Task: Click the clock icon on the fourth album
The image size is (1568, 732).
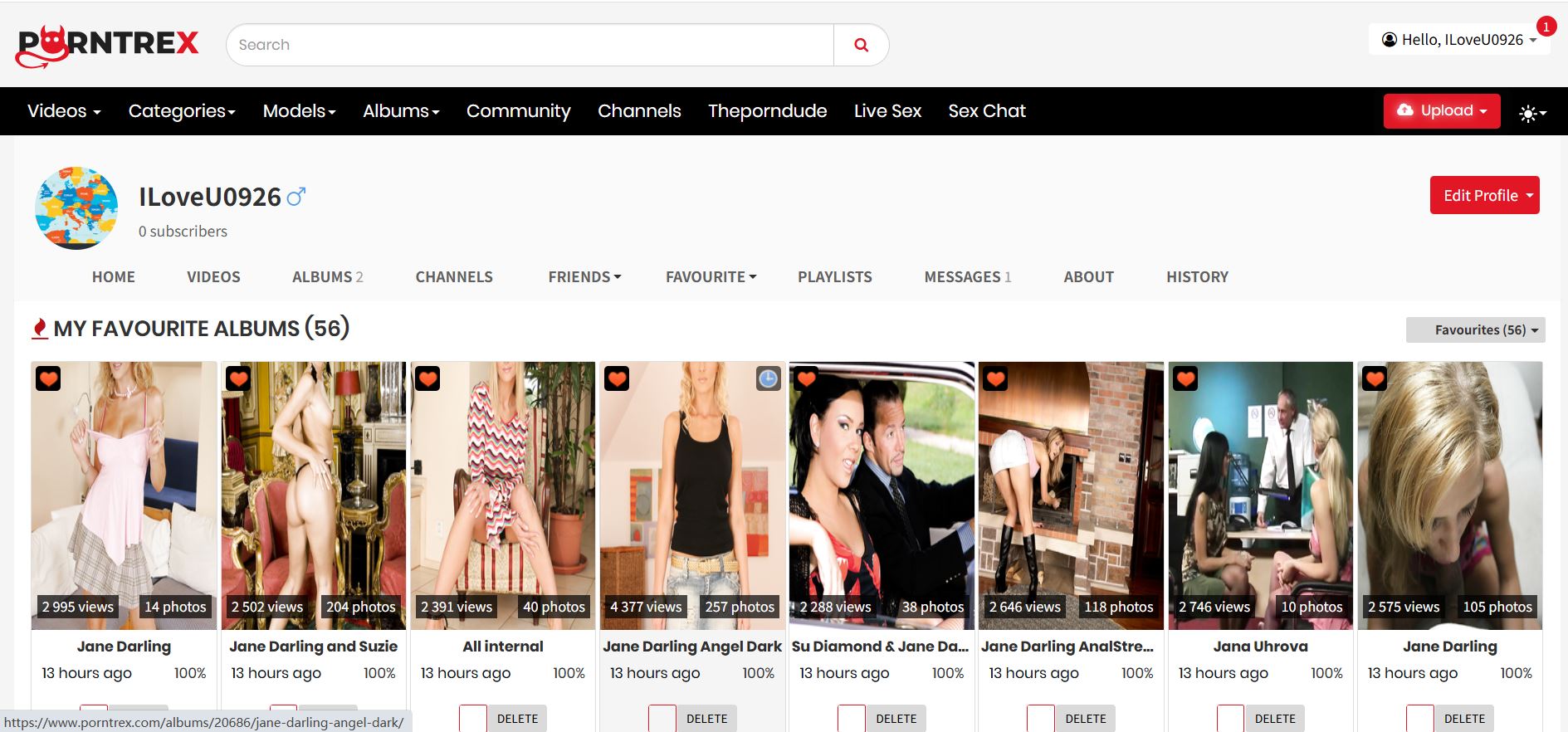Action: click(x=768, y=379)
